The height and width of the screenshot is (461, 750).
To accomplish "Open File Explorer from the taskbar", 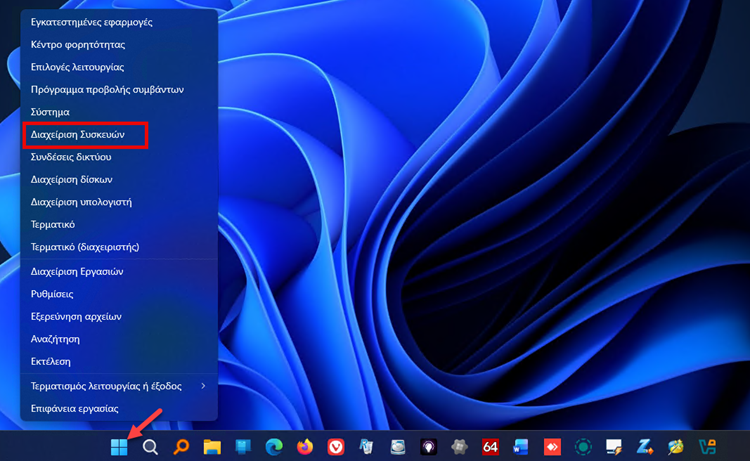I will tap(212, 446).
